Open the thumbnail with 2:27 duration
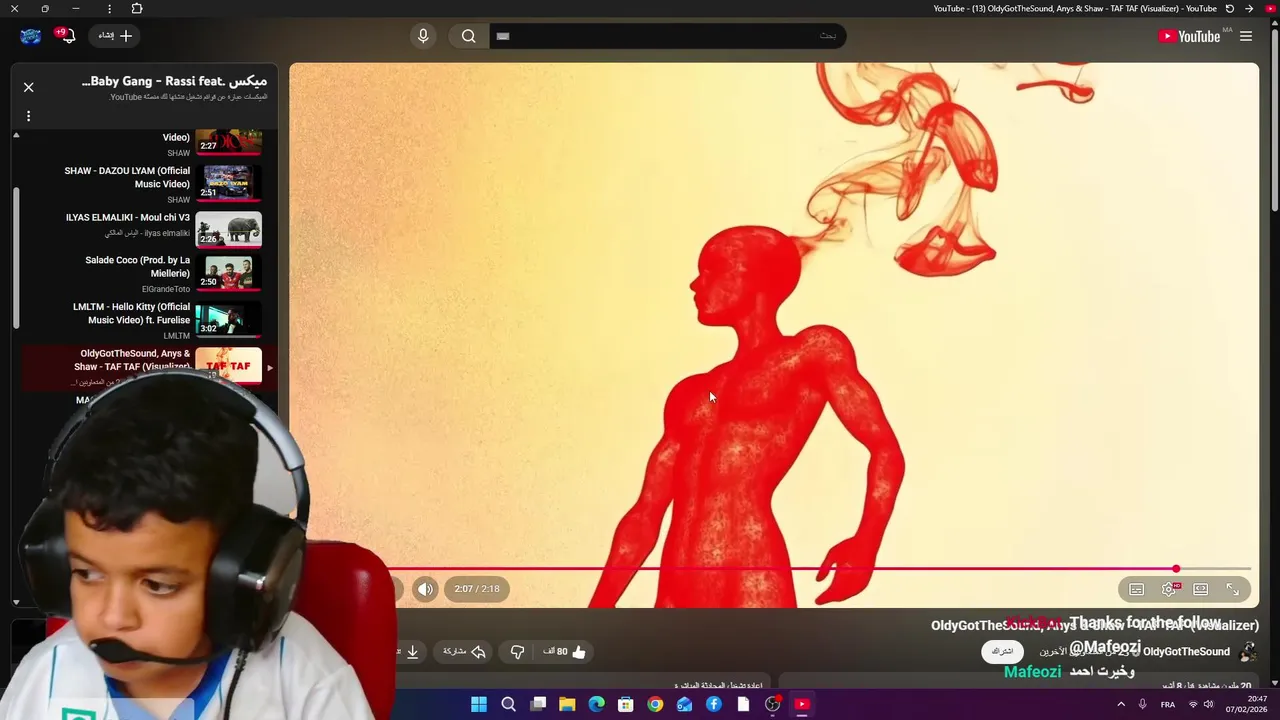 pyautogui.click(x=229, y=142)
